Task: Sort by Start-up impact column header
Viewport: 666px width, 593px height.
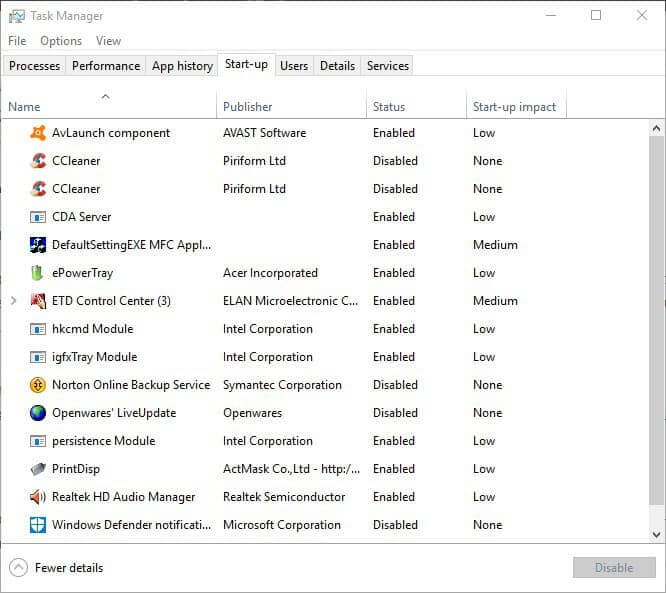Action: 516,104
